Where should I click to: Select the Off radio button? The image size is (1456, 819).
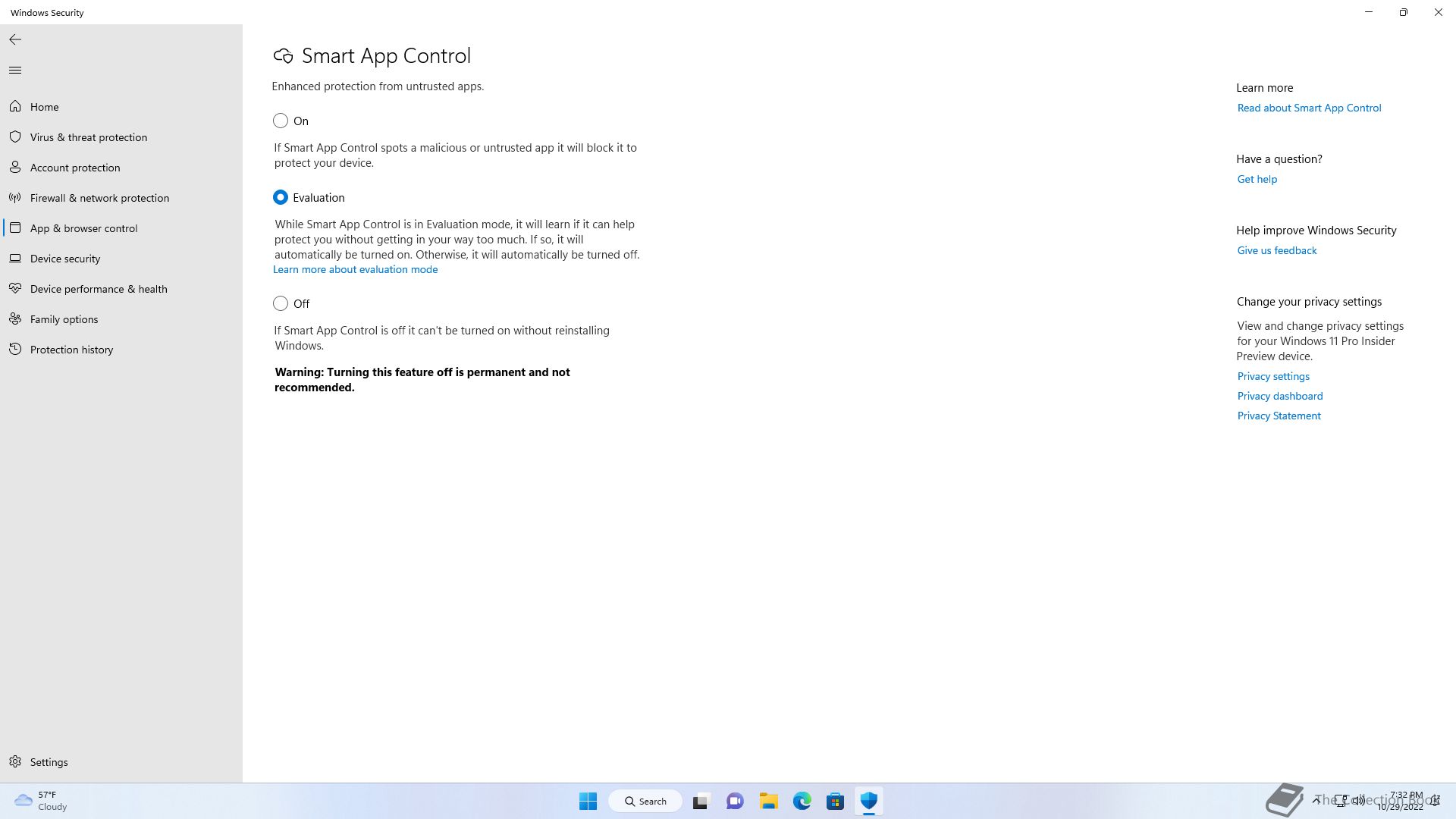pos(281,303)
